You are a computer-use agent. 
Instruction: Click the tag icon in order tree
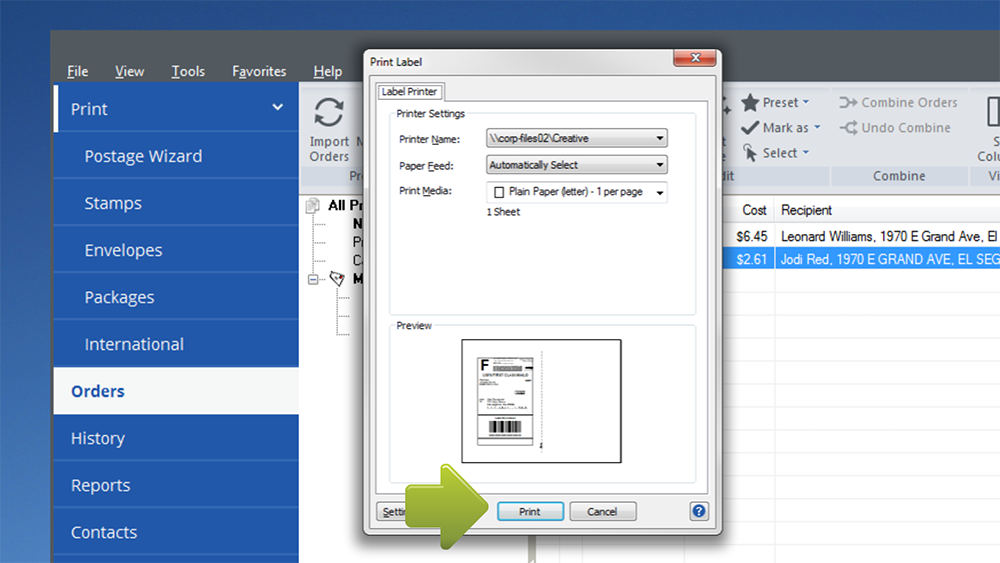coord(337,279)
